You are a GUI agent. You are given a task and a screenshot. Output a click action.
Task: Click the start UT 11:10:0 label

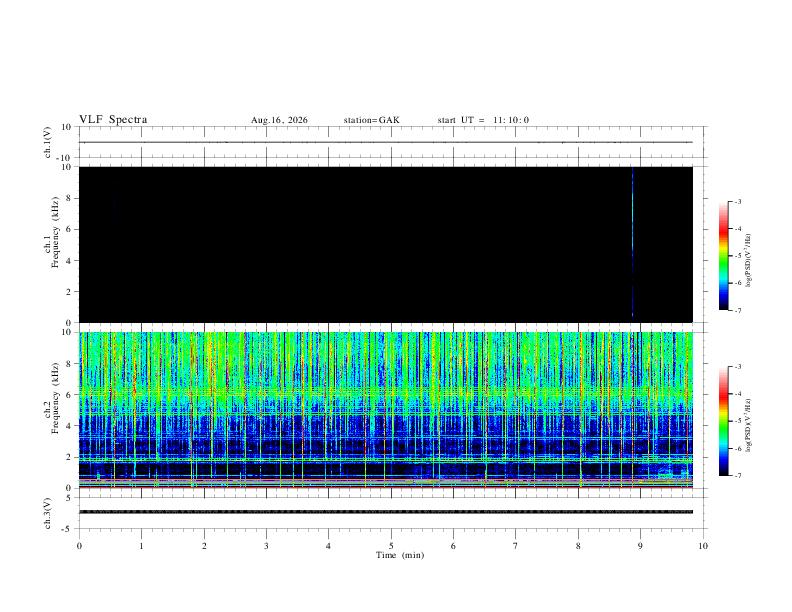(483, 120)
